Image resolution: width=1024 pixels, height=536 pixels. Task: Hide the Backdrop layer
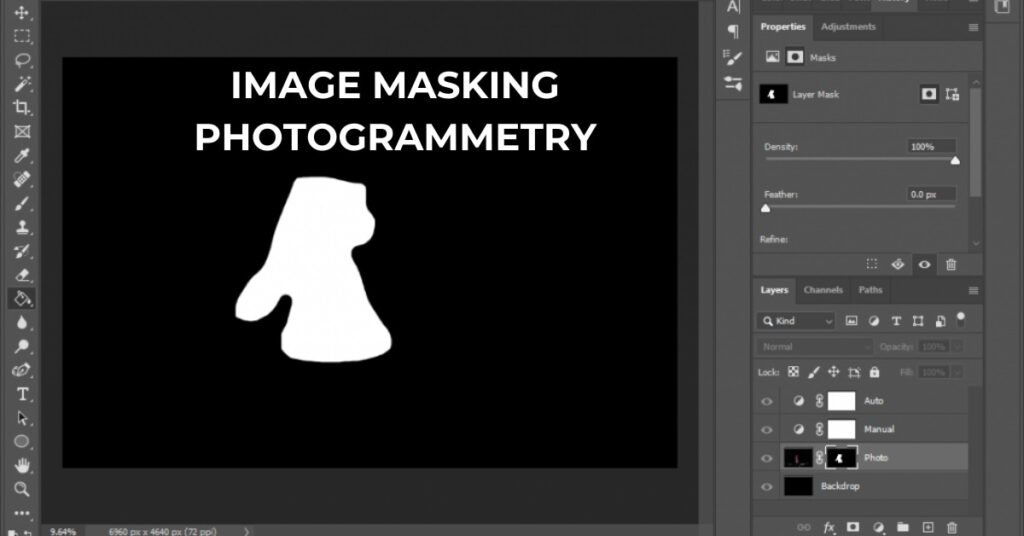[x=767, y=486]
